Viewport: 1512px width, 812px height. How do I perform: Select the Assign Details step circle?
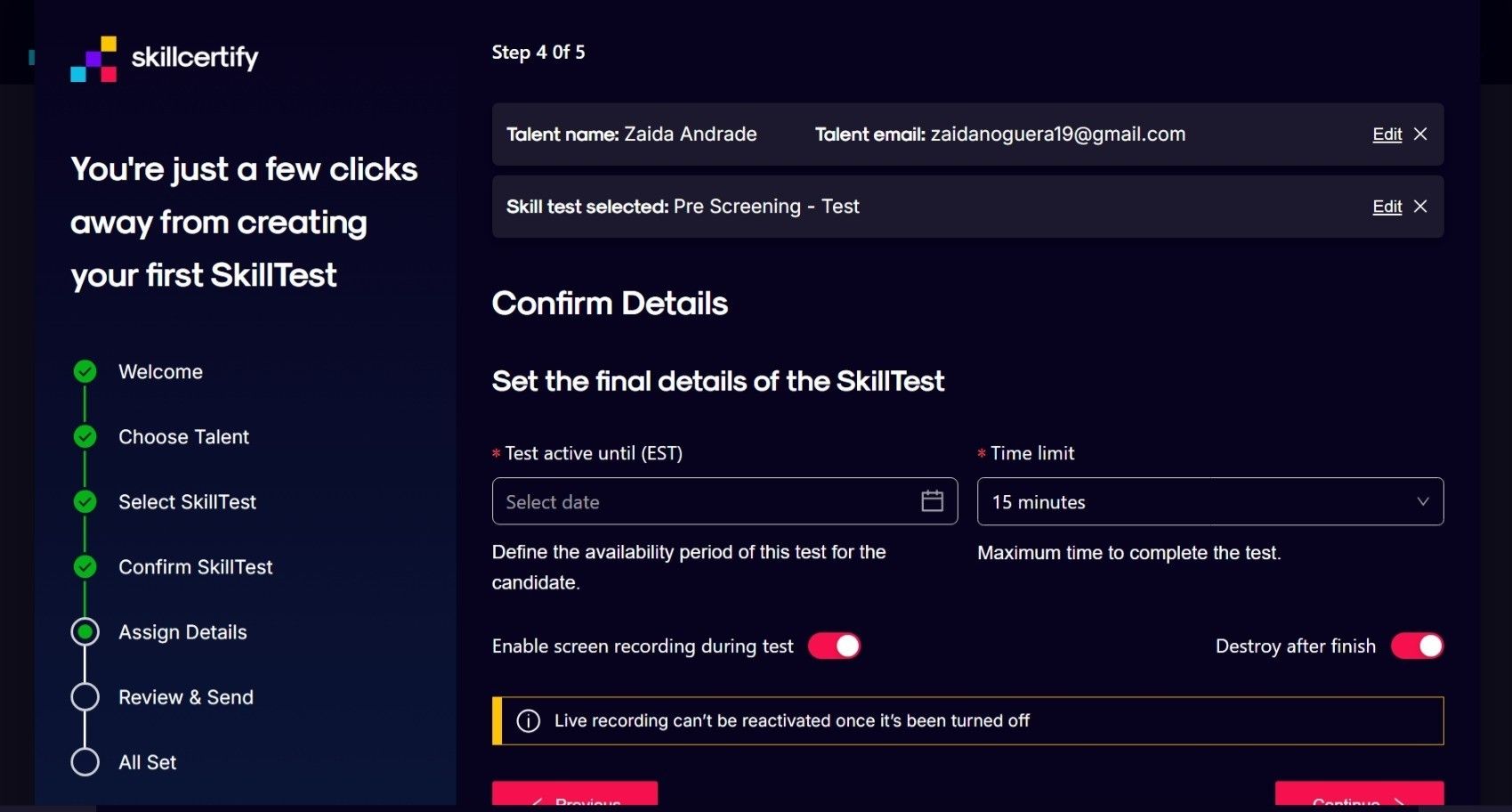(x=85, y=632)
